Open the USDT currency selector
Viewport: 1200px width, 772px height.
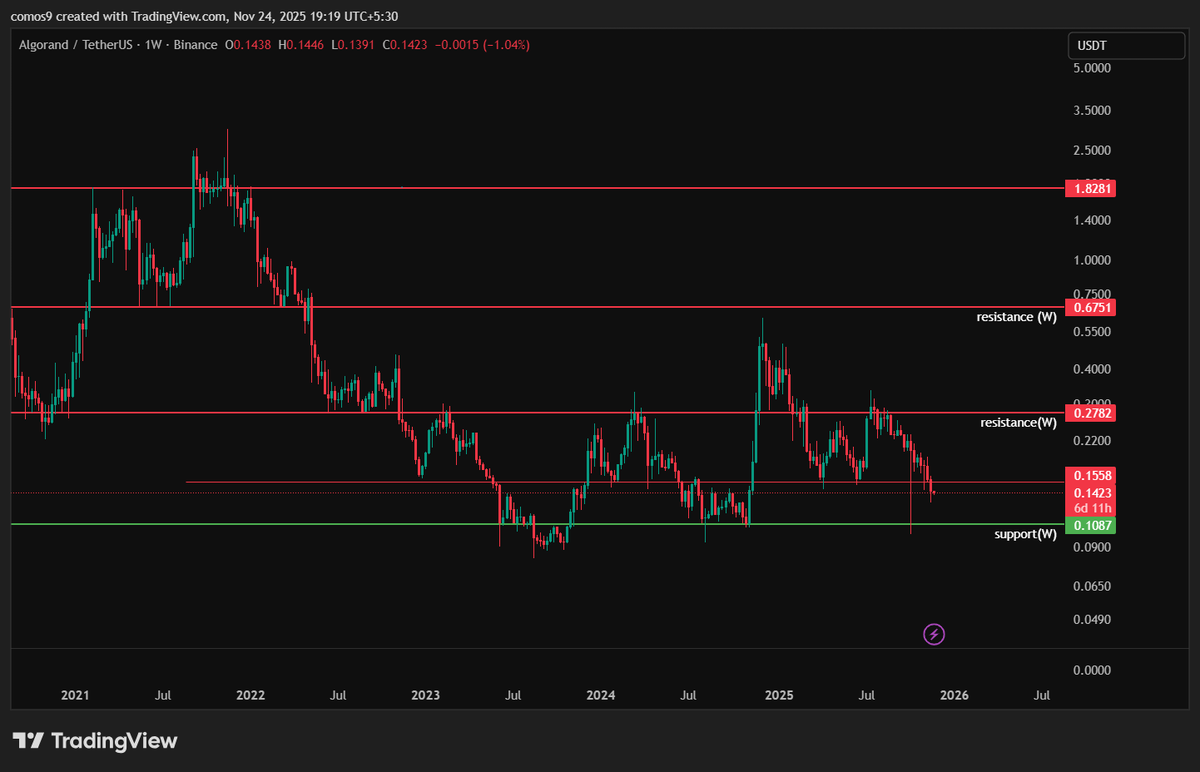coord(1126,45)
